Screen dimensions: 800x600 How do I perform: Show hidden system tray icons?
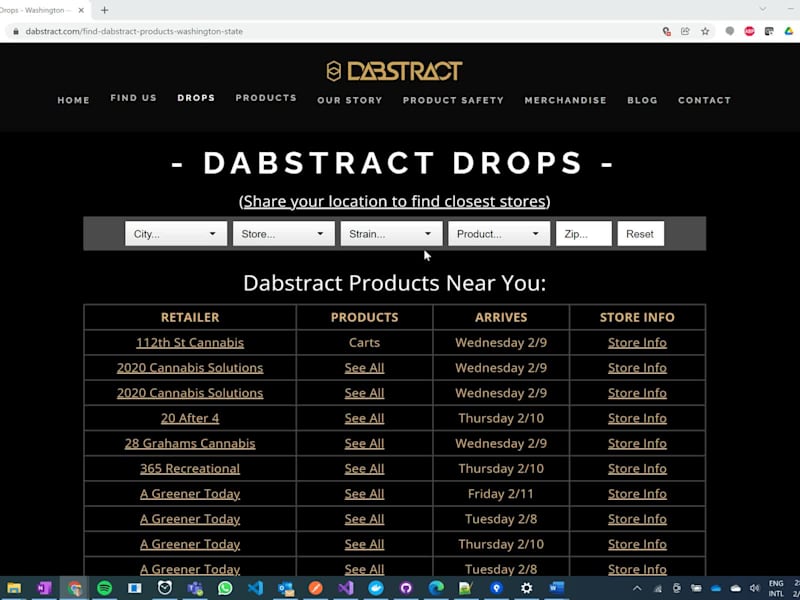[x=637, y=588]
